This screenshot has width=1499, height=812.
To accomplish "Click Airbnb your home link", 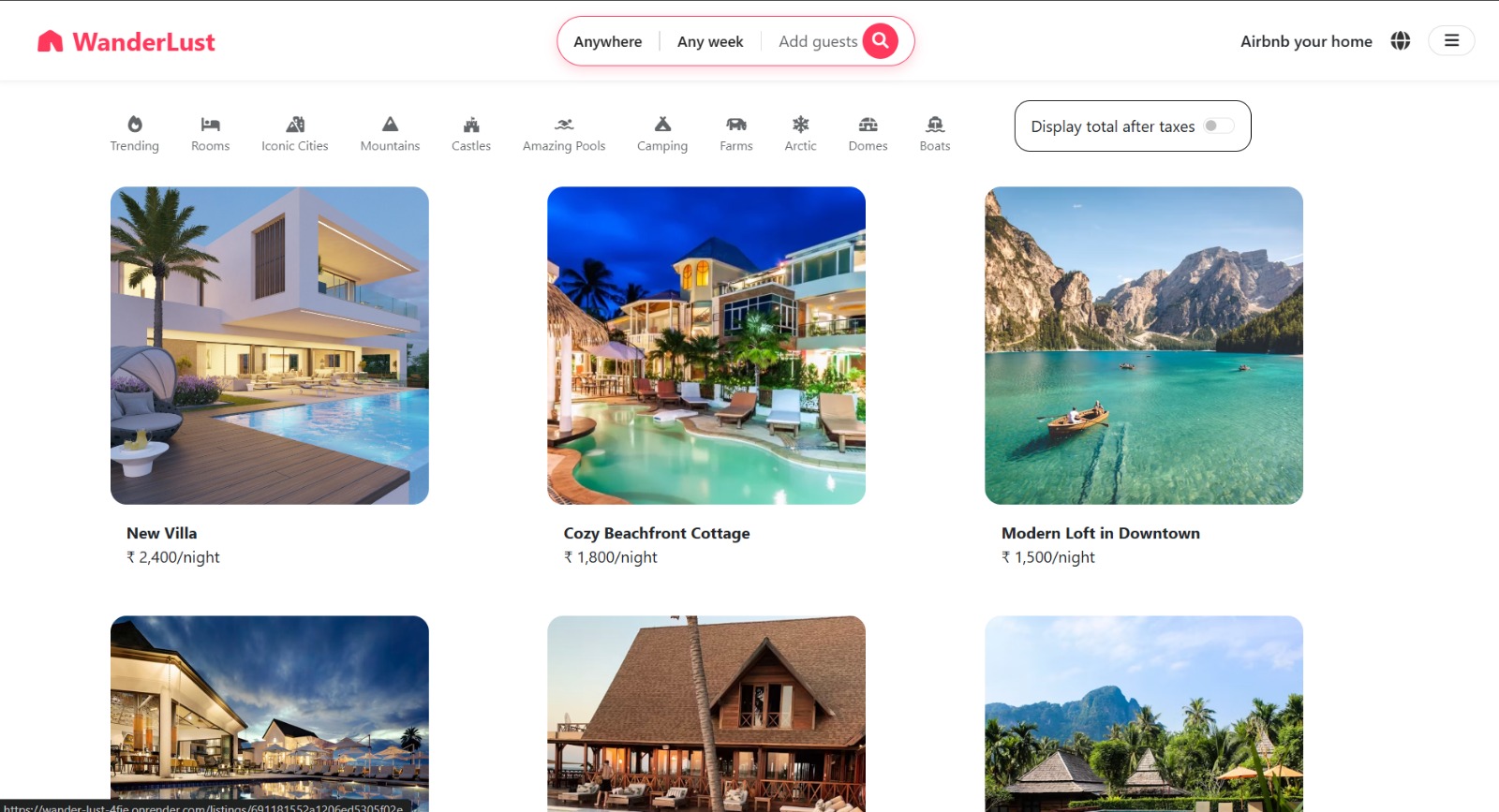I will [x=1306, y=41].
